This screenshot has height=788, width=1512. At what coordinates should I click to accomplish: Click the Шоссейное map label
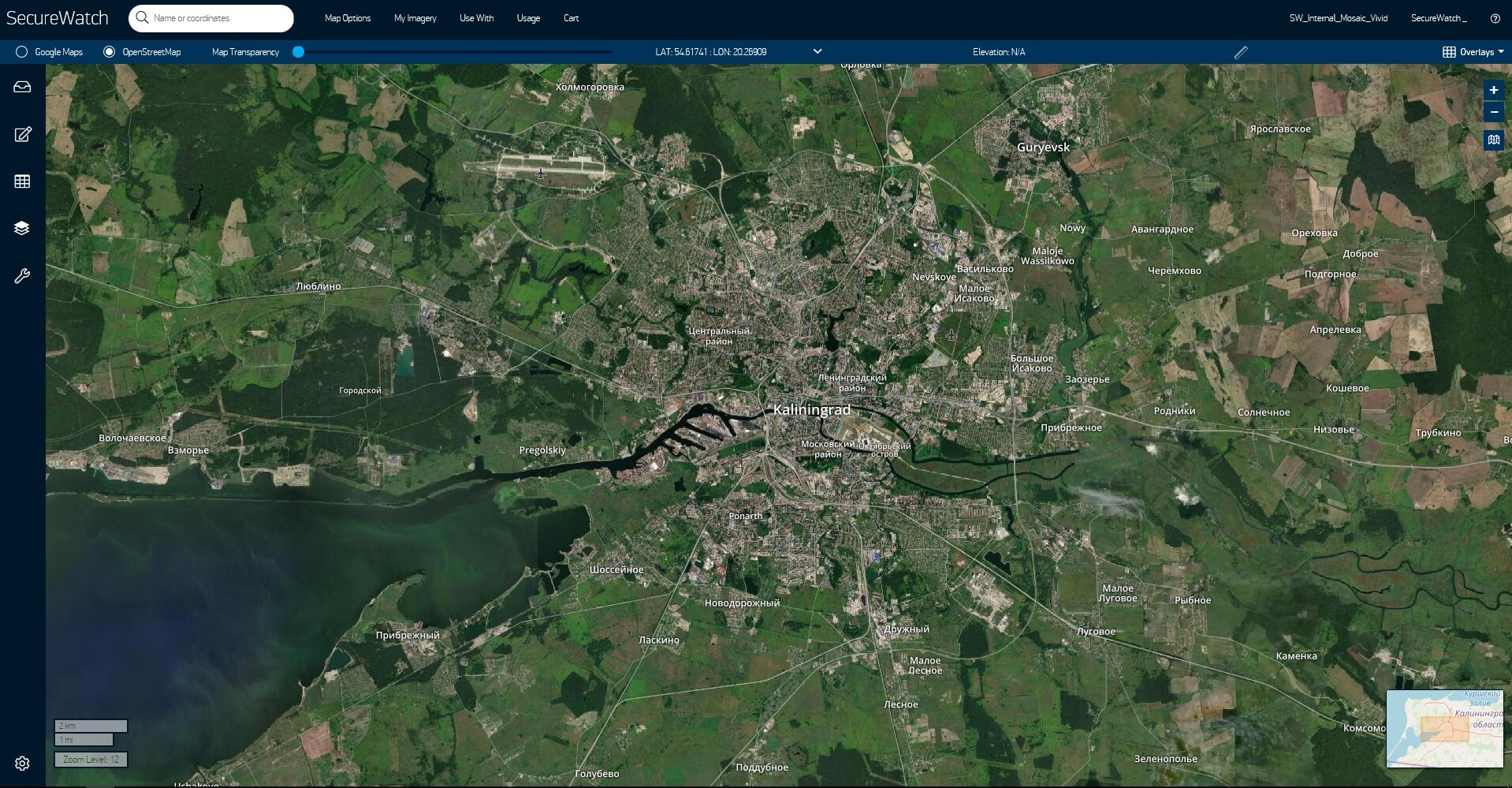tap(616, 570)
